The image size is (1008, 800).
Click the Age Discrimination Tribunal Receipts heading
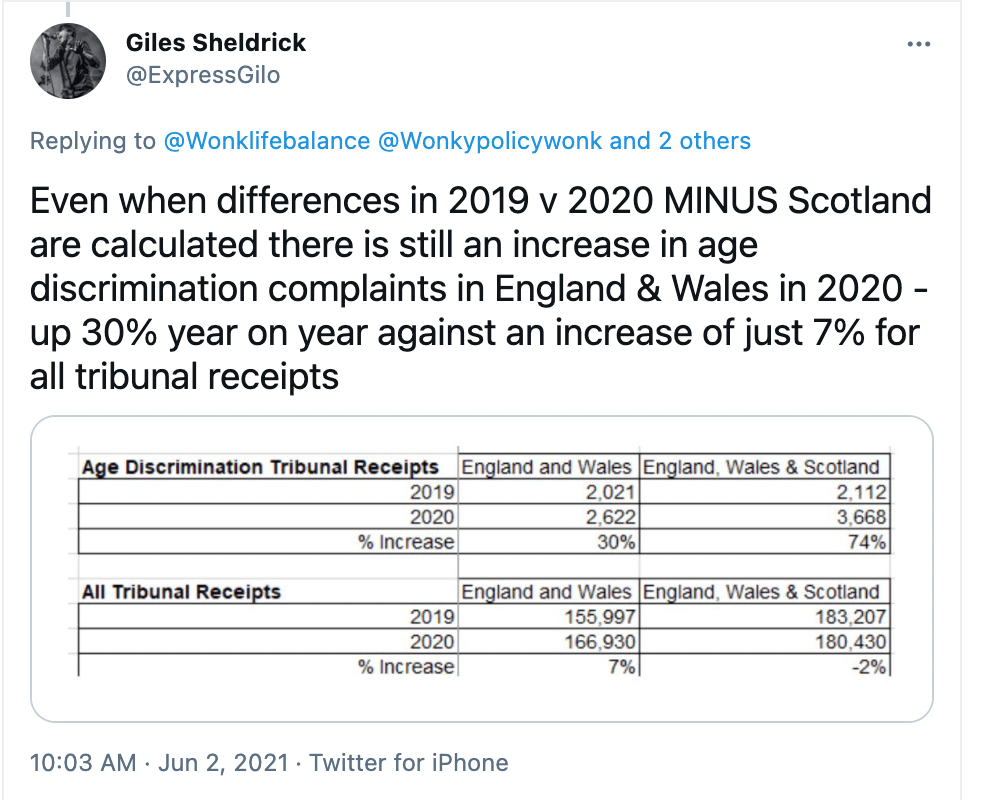click(260, 467)
